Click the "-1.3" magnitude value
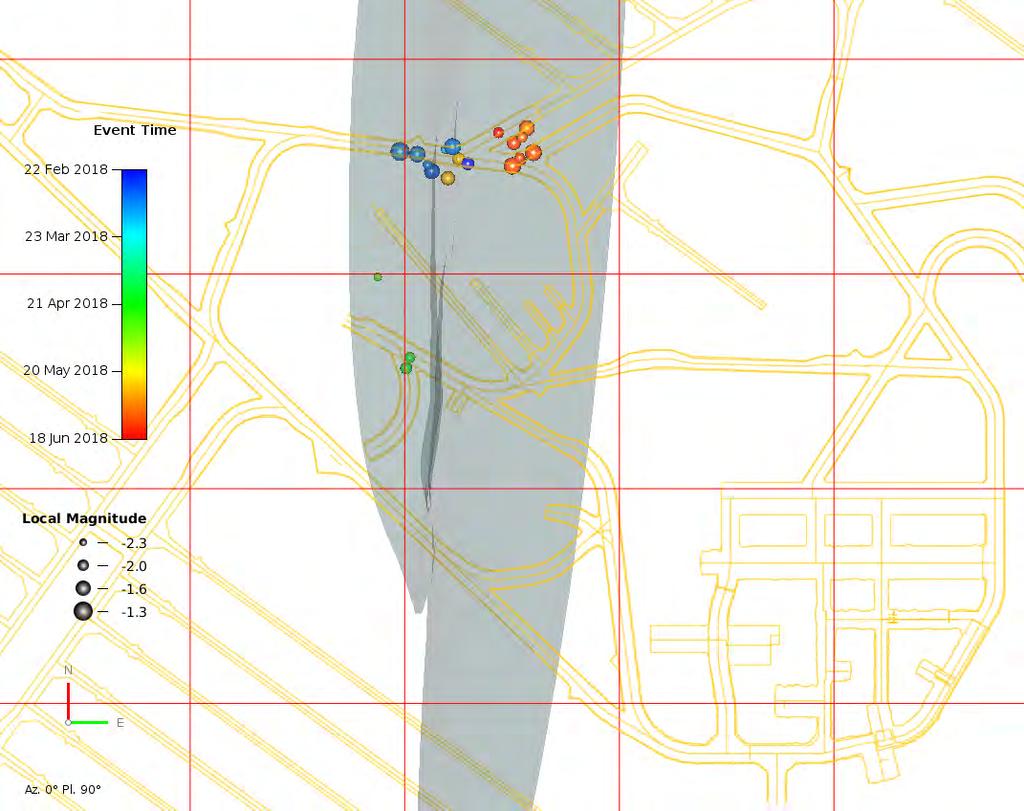Viewport: 1024px width, 811px height. coord(134,612)
